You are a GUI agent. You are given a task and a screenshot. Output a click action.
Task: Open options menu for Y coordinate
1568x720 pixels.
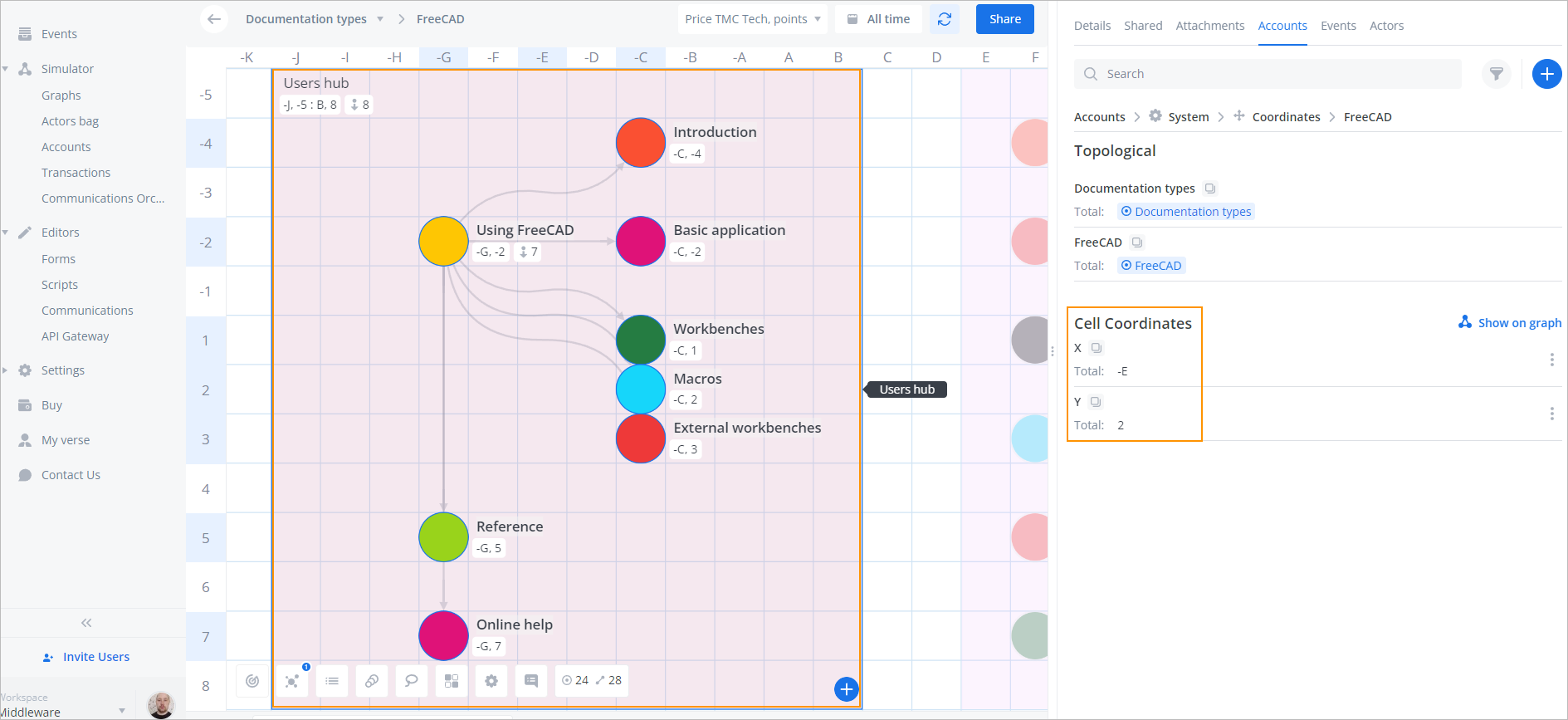pos(1551,414)
